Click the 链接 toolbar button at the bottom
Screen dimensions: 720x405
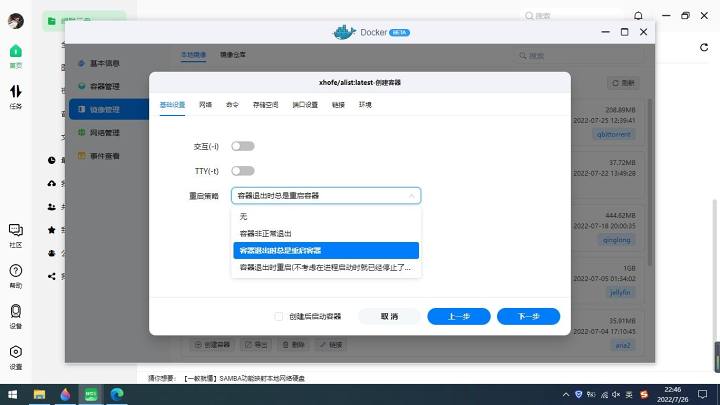point(331,344)
